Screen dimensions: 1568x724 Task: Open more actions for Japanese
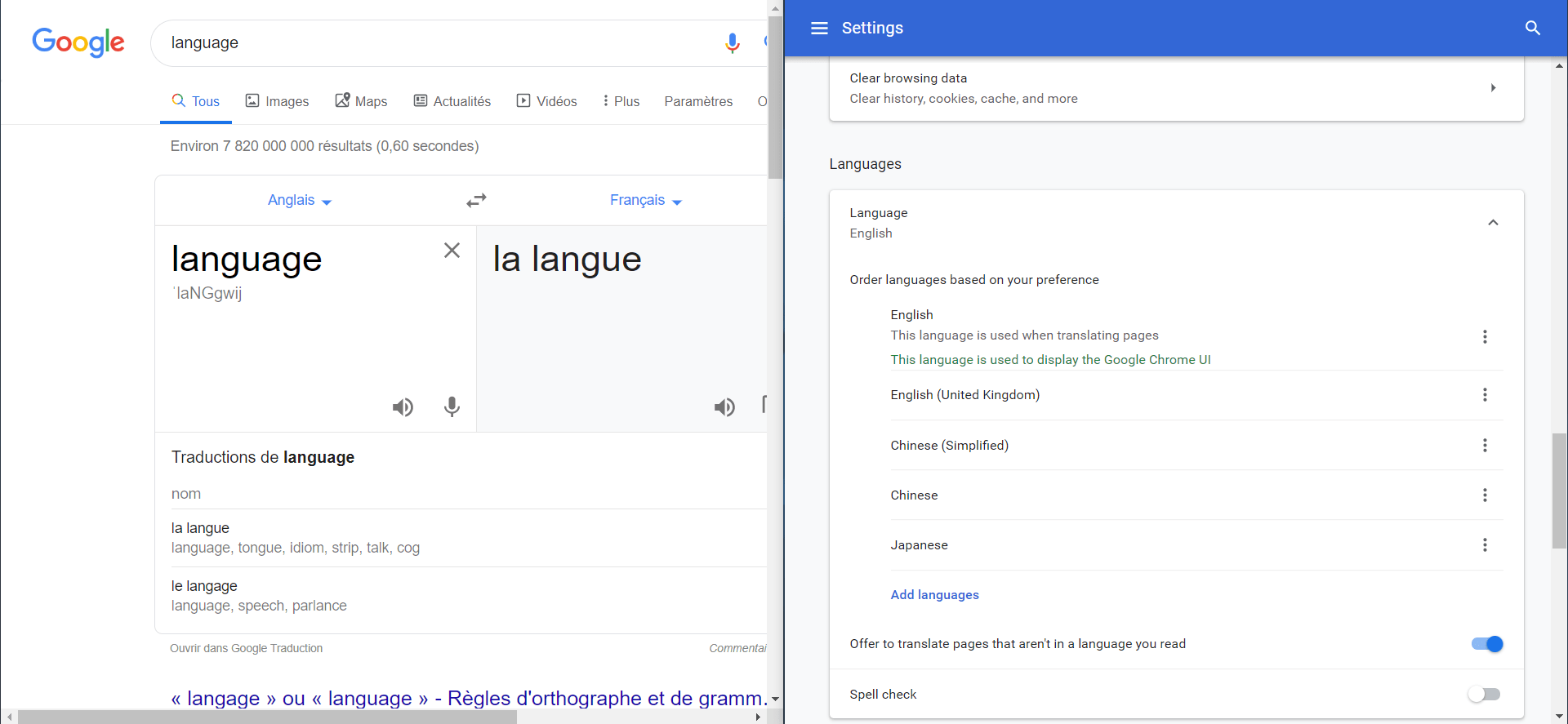pos(1485,545)
